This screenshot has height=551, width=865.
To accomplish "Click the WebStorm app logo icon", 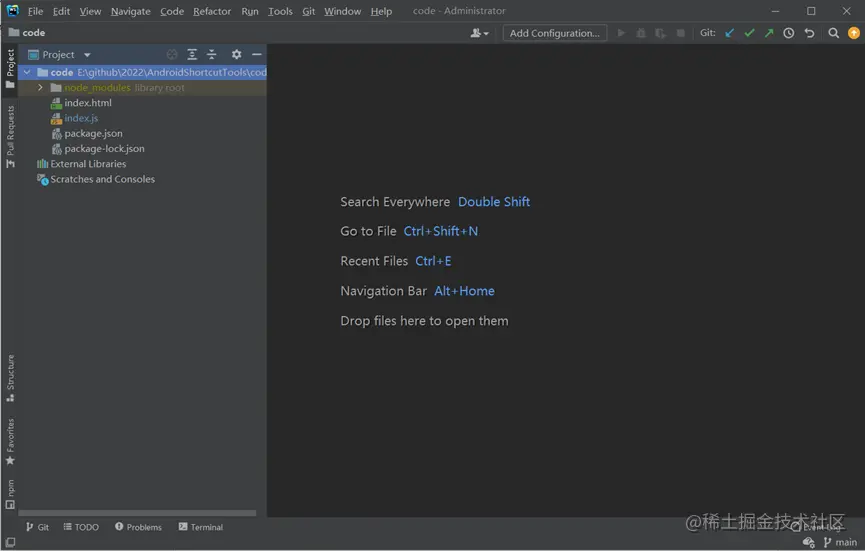I will (x=12, y=10).
